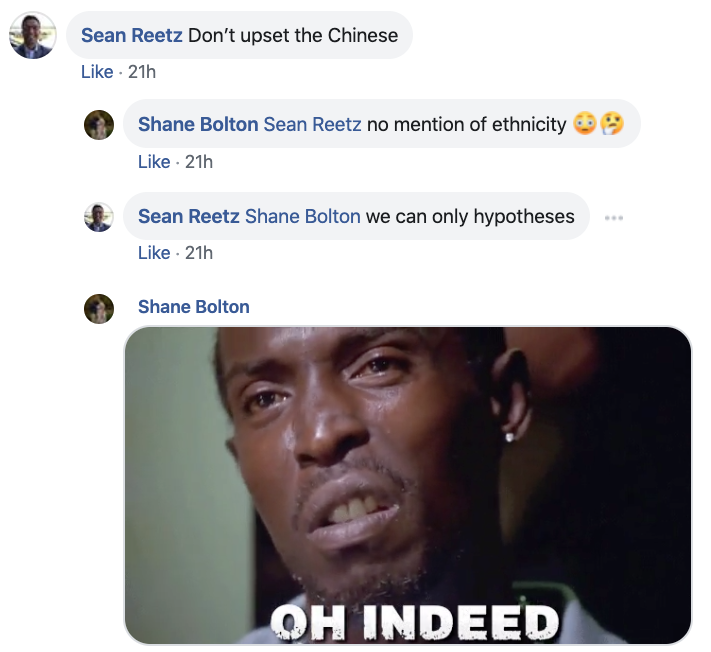Image resolution: width=711 pixels, height=652 pixels.
Task: Open Shane Bolton name above the GIF
Action: pyautogui.click(x=194, y=307)
